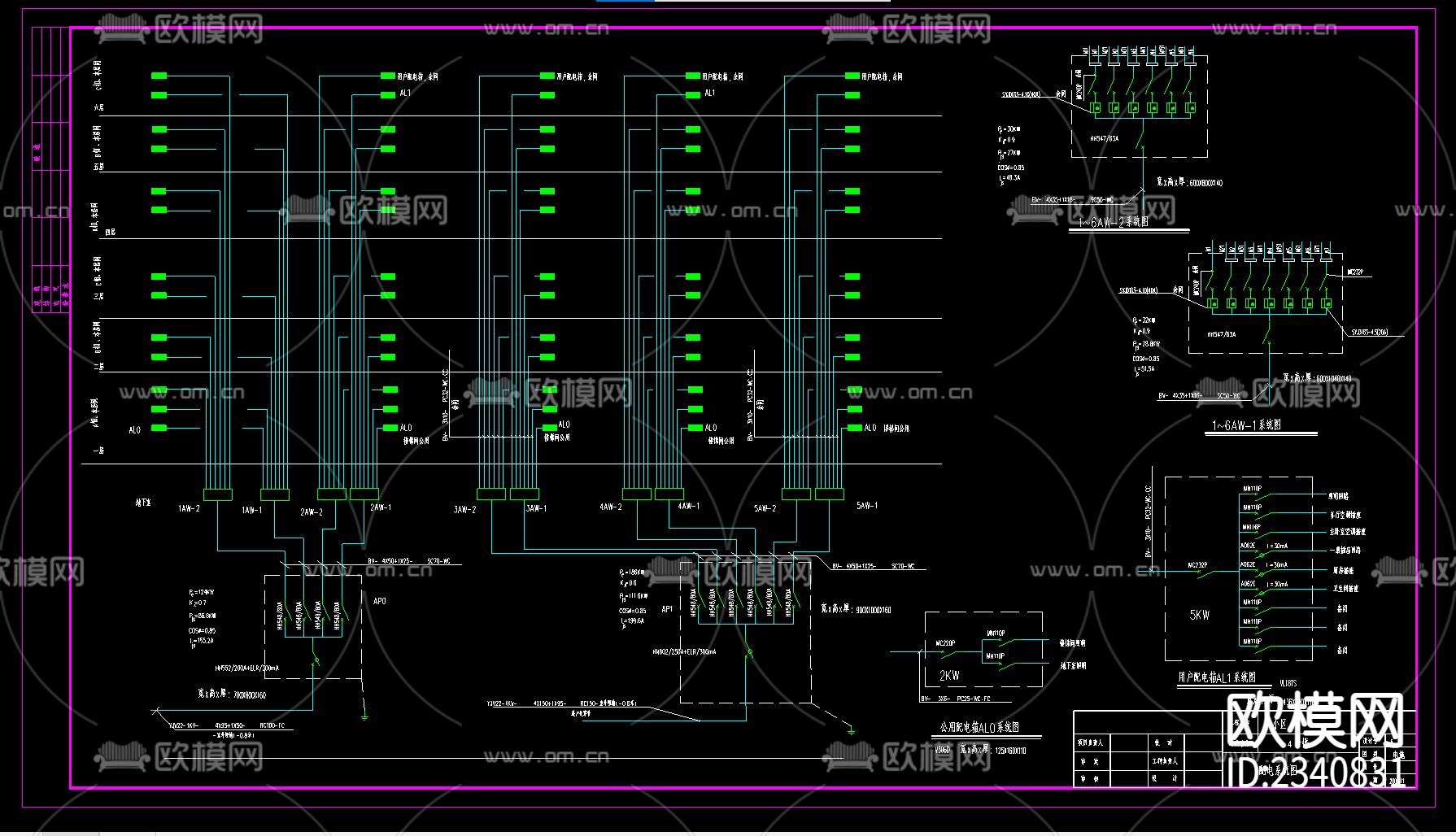The width and height of the screenshot is (1456, 836).
Task: Select the 2AW-2 panel label
Action: click(x=312, y=512)
